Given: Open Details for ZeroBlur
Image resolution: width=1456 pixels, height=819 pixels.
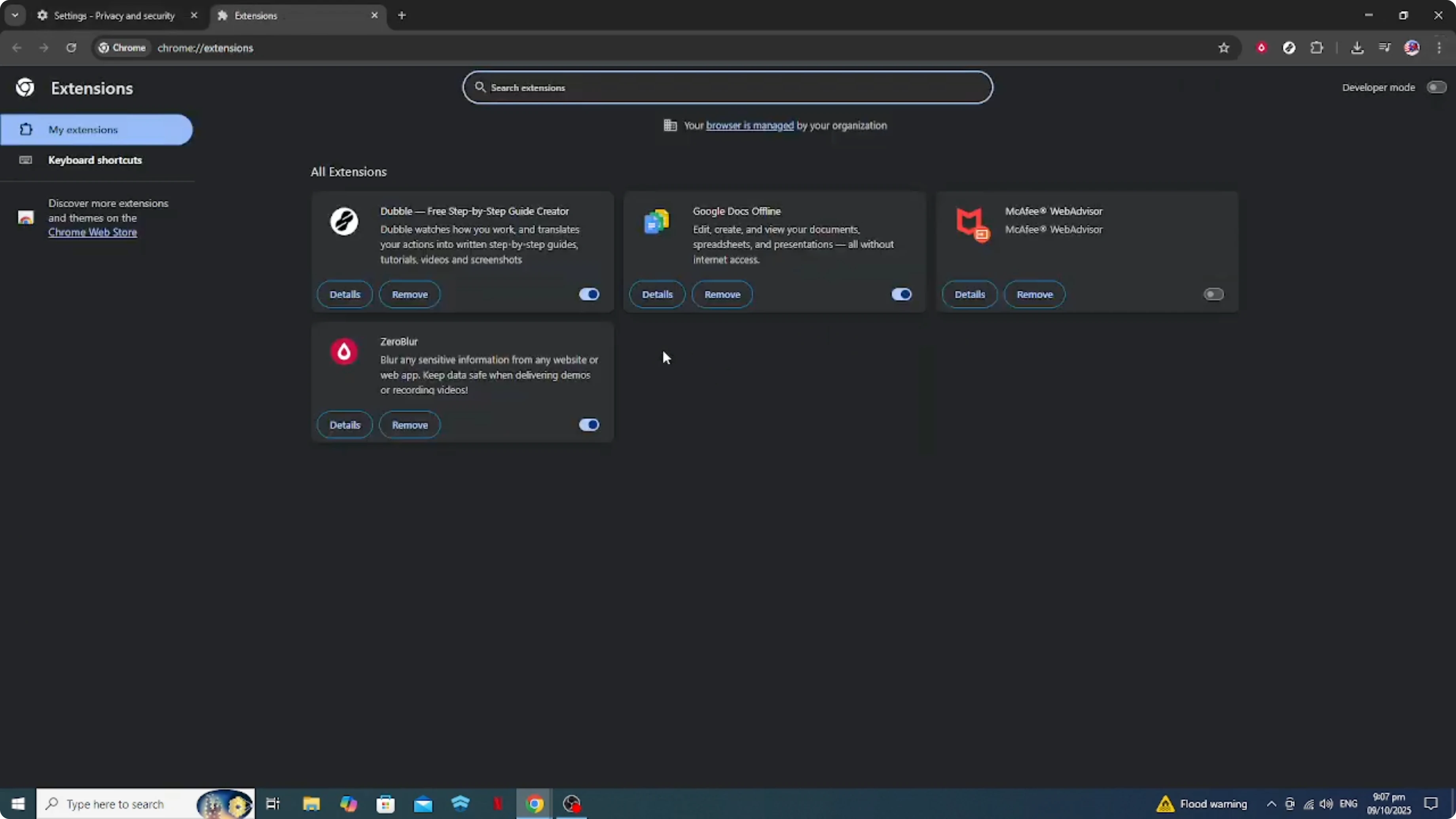Looking at the screenshot, I should (x=345, y=425).
